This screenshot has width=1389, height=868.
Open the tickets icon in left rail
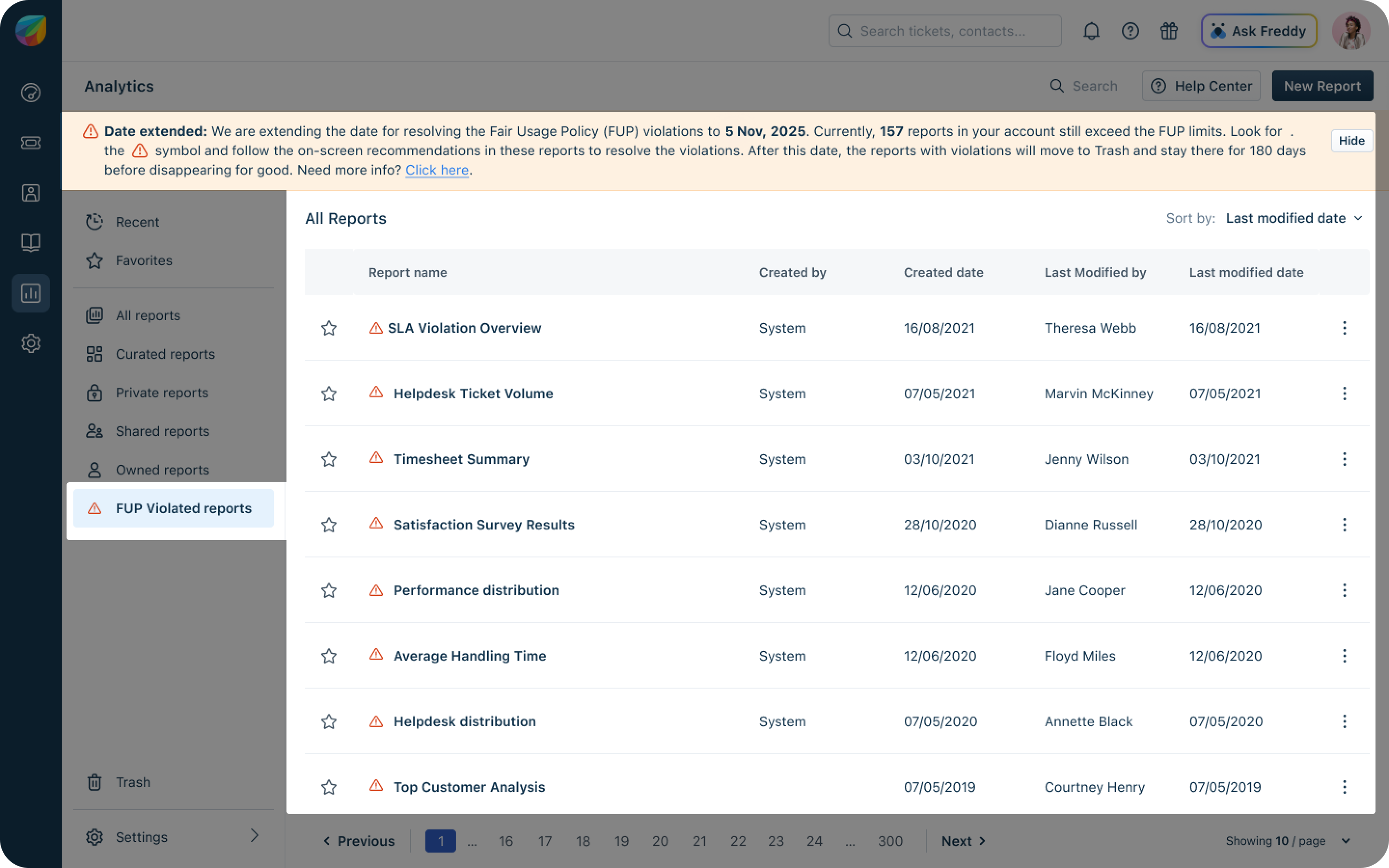point(30,142)
